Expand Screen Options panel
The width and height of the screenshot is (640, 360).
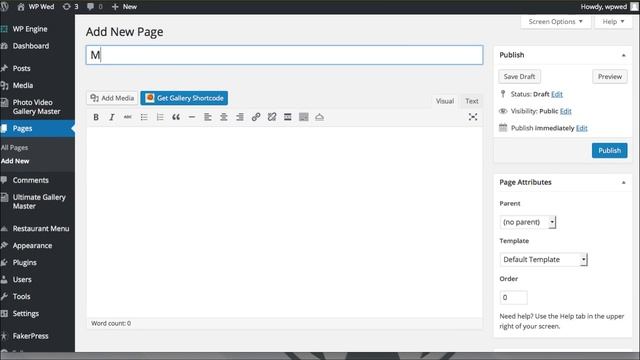[x=556, y=22]
